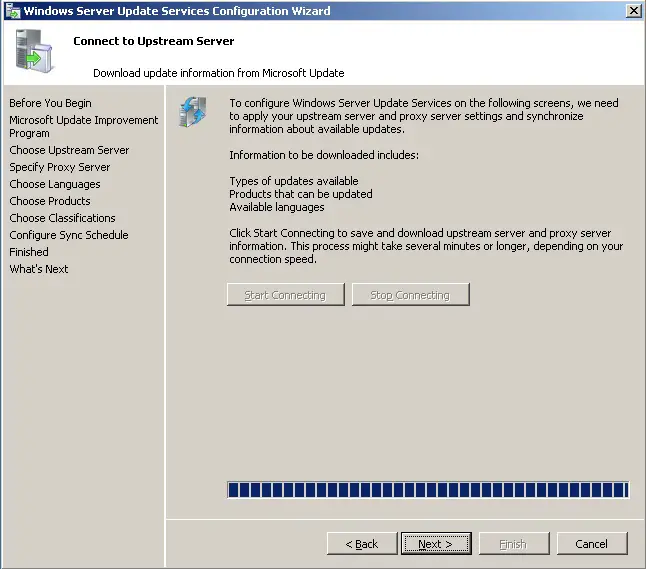Select Choose Upstream Server step
646x569 pixels.
click(69, 150)
